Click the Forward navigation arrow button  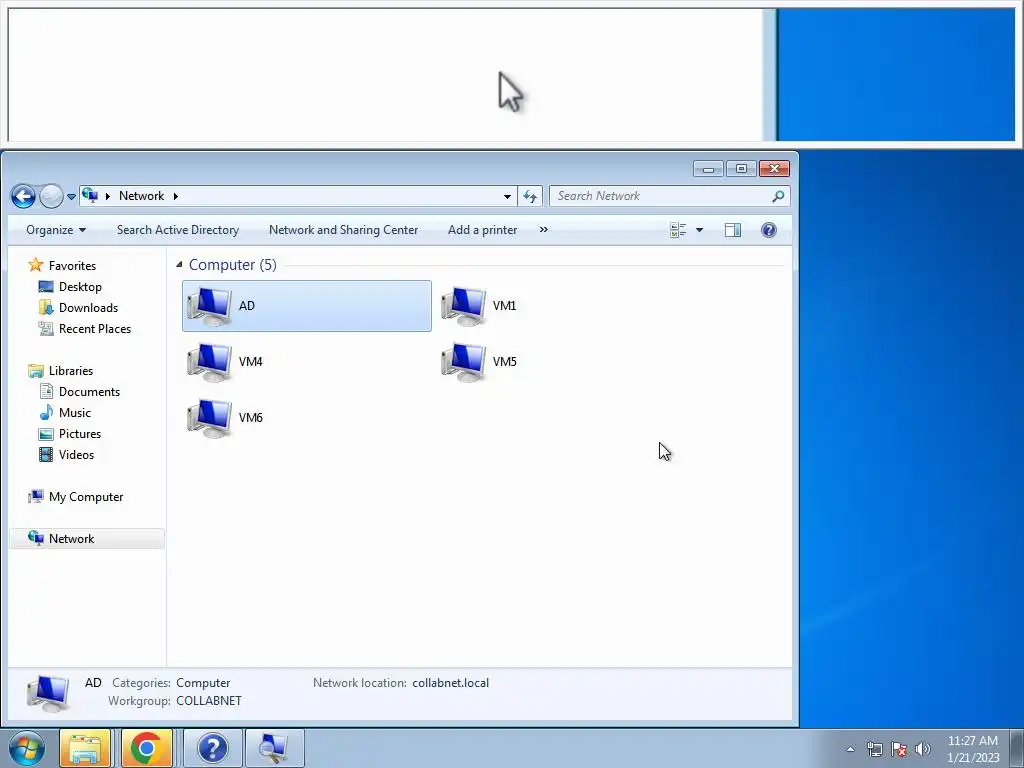[51, 196]
